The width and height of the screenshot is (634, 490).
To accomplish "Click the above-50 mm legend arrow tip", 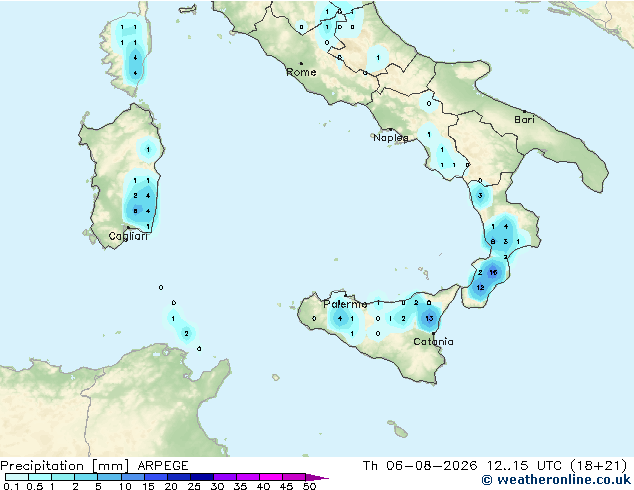I will [317, 477].
